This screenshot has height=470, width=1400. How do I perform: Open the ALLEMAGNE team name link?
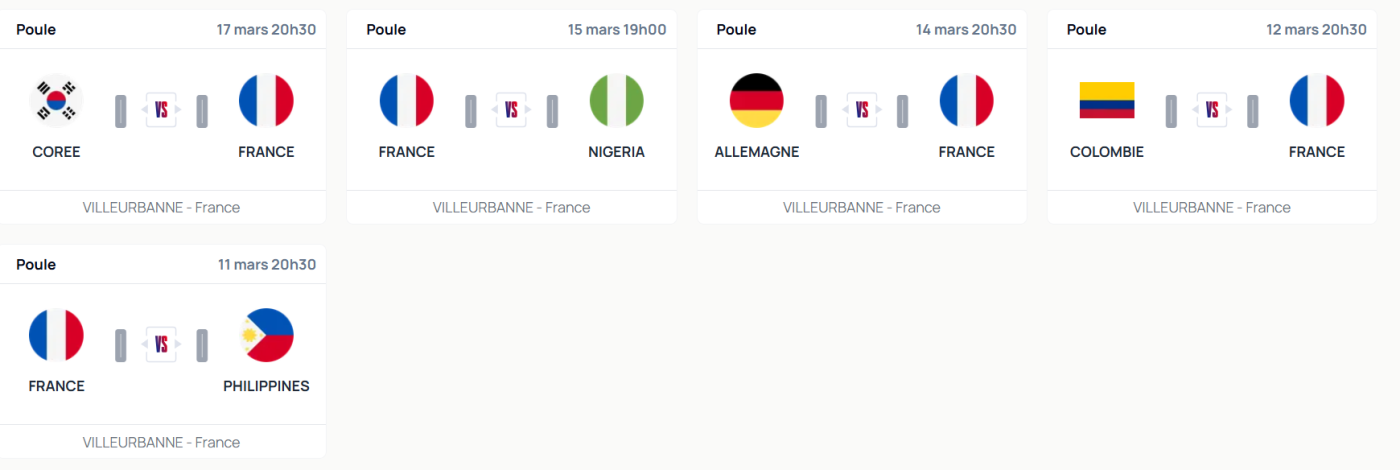(x=757, y=152)
